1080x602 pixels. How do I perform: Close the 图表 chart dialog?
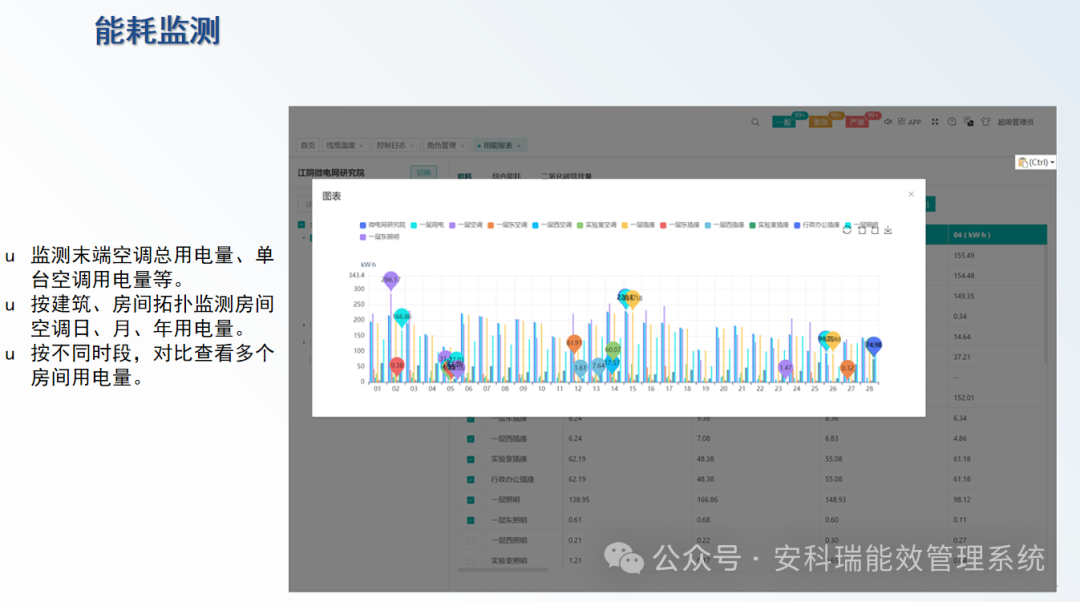point(911,194)
